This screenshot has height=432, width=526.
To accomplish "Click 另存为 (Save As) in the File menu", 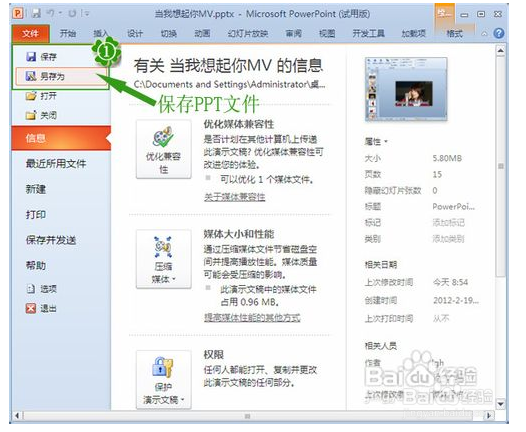I will [61, 76].
